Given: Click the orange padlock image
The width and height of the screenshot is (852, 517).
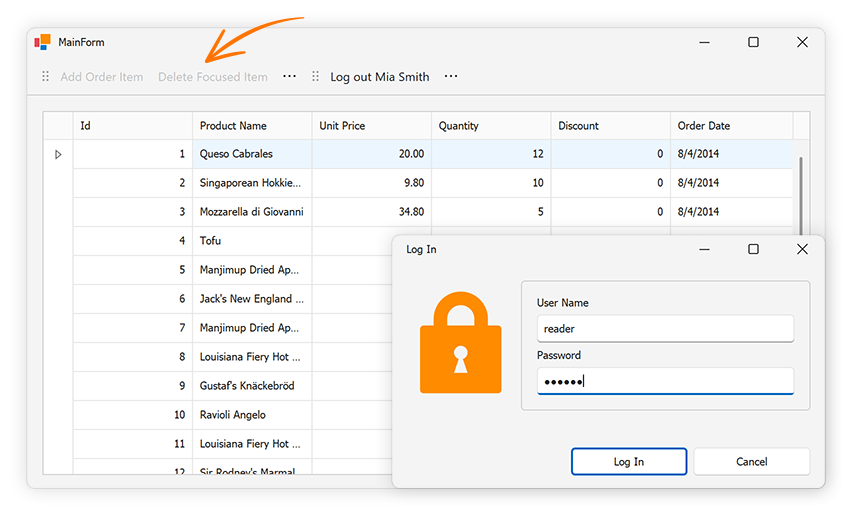Looking at the screenshot, I should click(x=461, y=342).
